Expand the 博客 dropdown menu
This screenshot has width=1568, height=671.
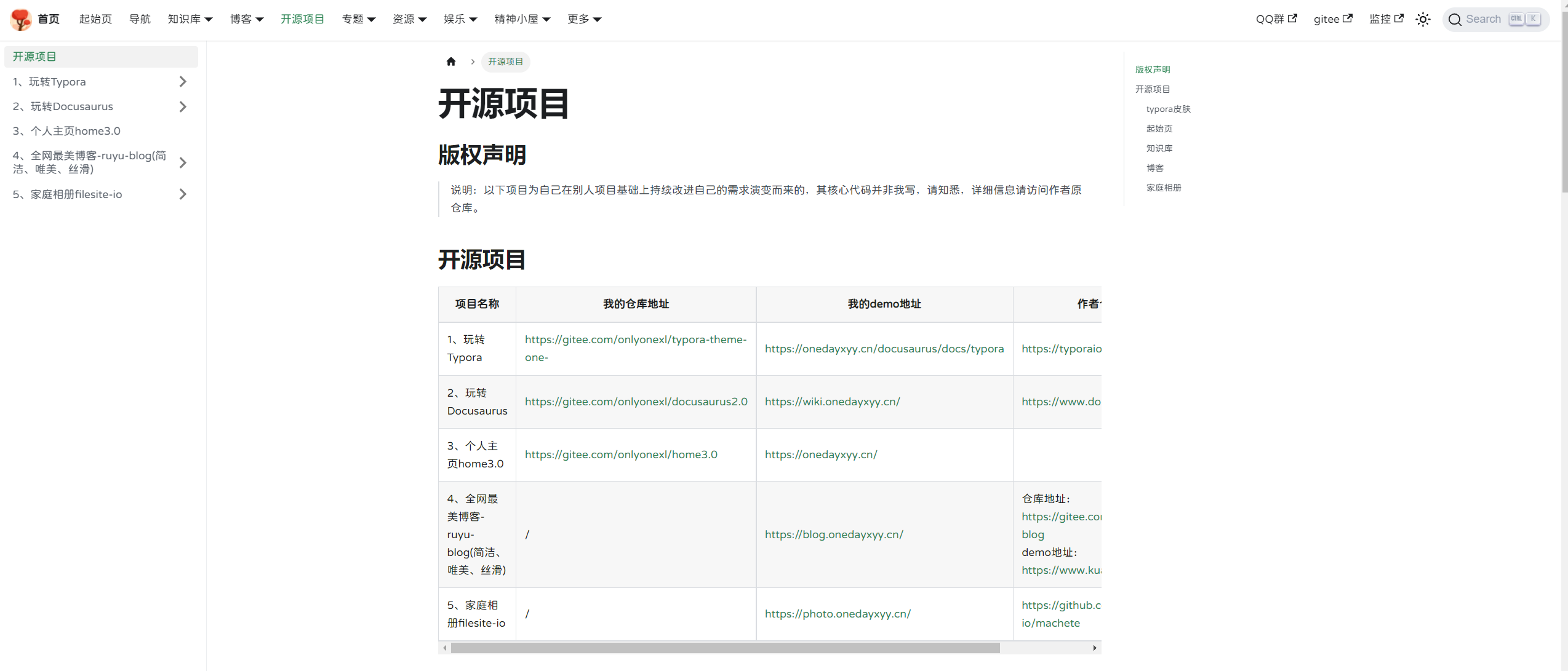point(247,19)
